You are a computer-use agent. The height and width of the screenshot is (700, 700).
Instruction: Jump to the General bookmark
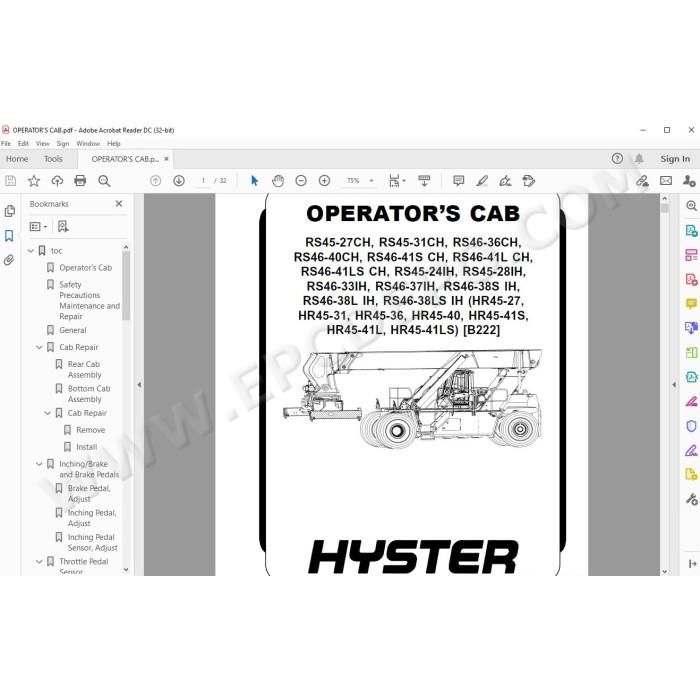pyautogui.click(x=73, y=330)
